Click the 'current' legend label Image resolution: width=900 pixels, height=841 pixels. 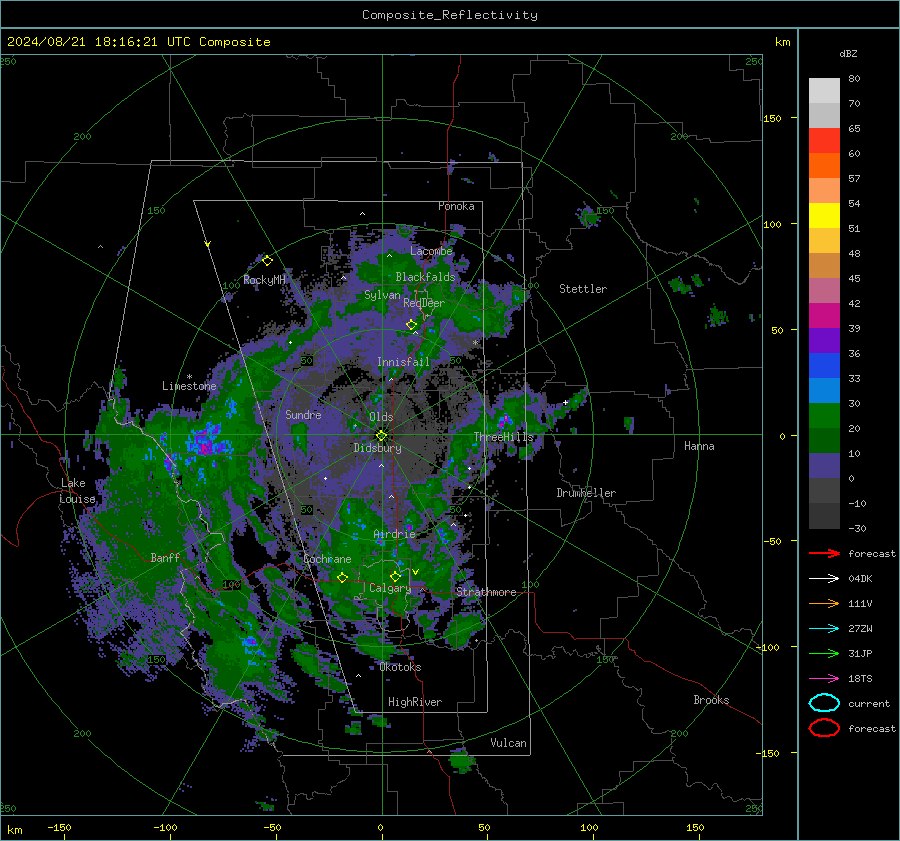pos(869,703)
